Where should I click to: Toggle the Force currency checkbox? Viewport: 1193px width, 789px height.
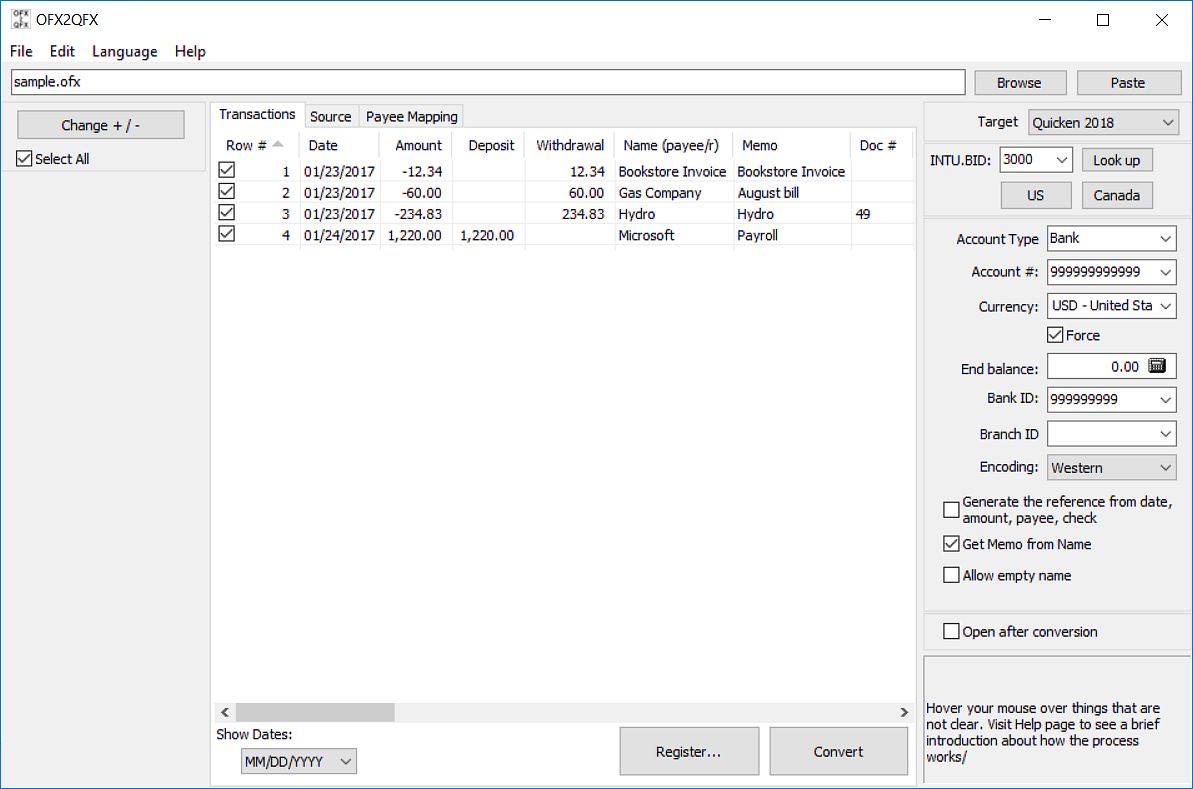(1055, 335)
